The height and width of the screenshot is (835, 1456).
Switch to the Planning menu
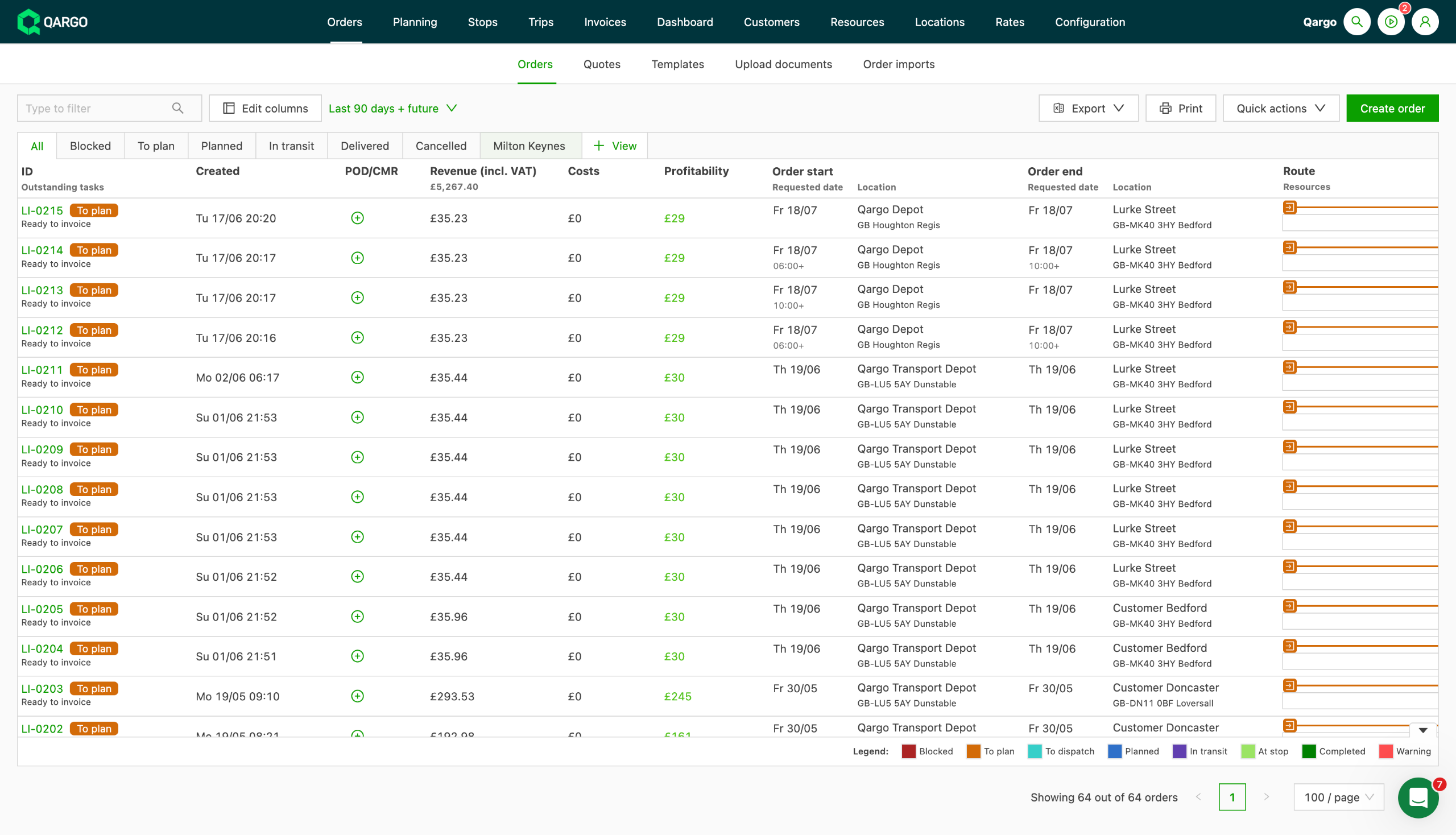coord(415,22)
